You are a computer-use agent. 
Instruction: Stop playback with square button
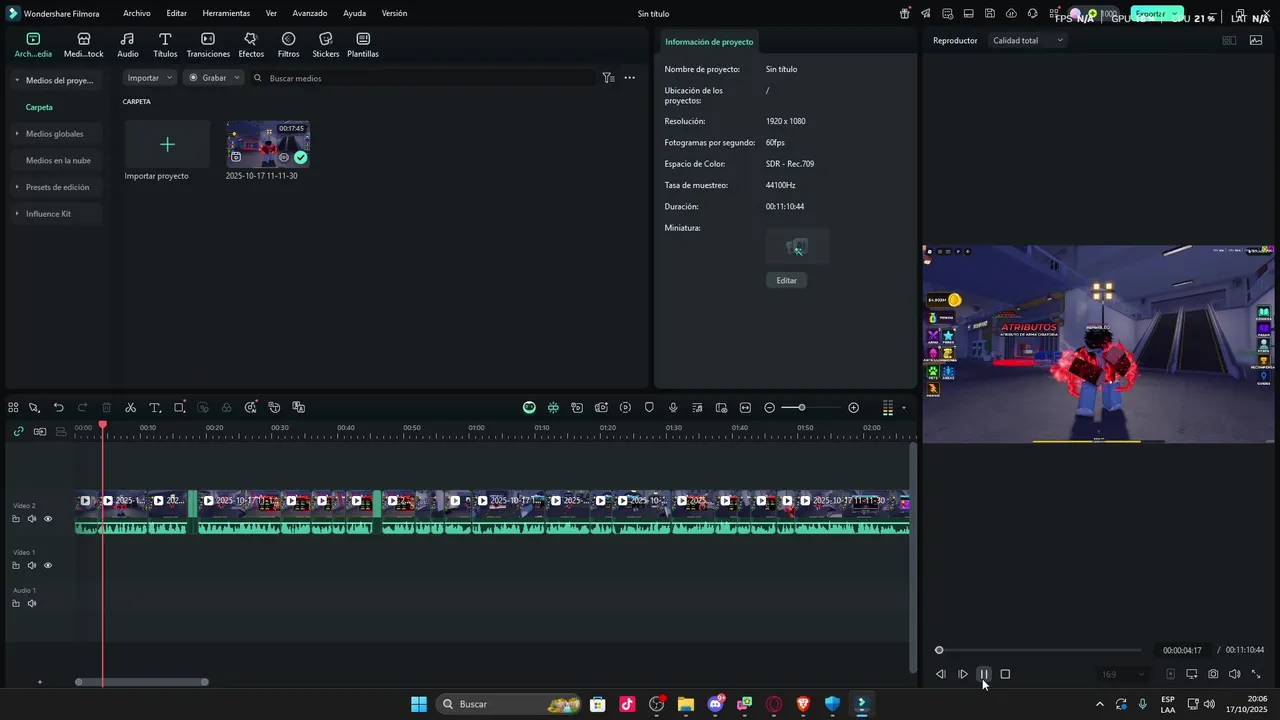1005,674
